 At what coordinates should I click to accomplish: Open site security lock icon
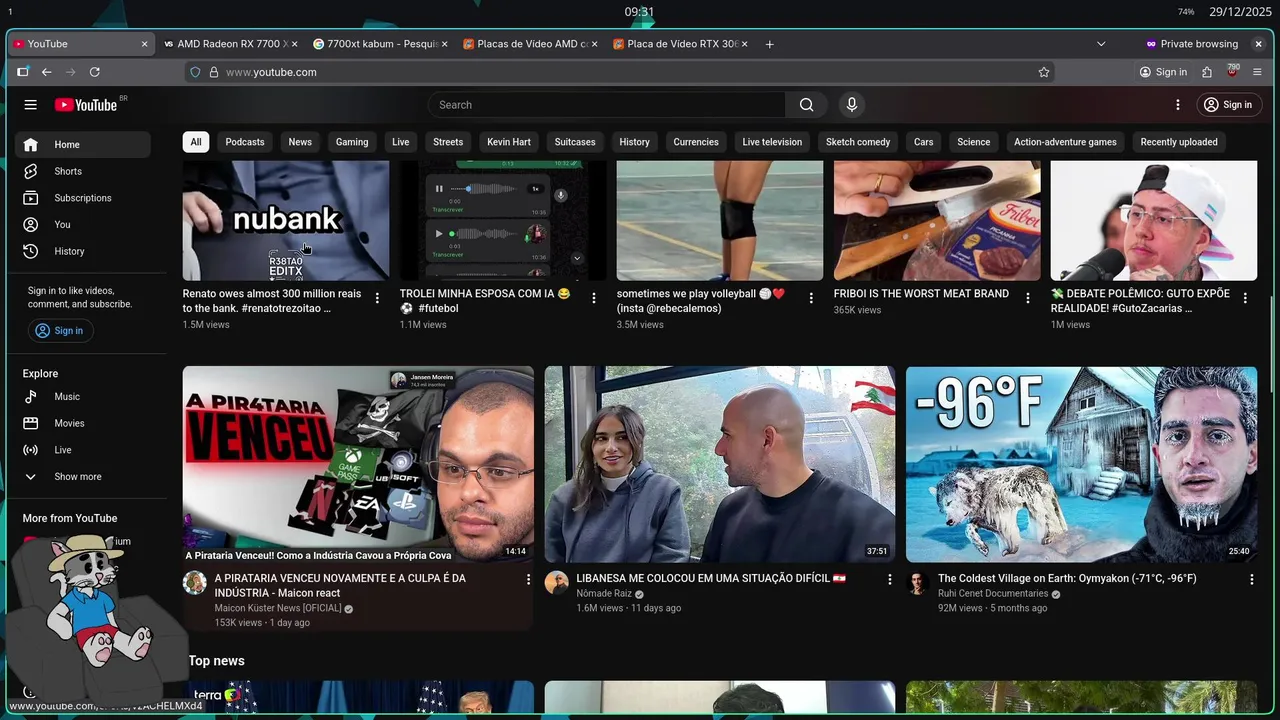[213, 72]
